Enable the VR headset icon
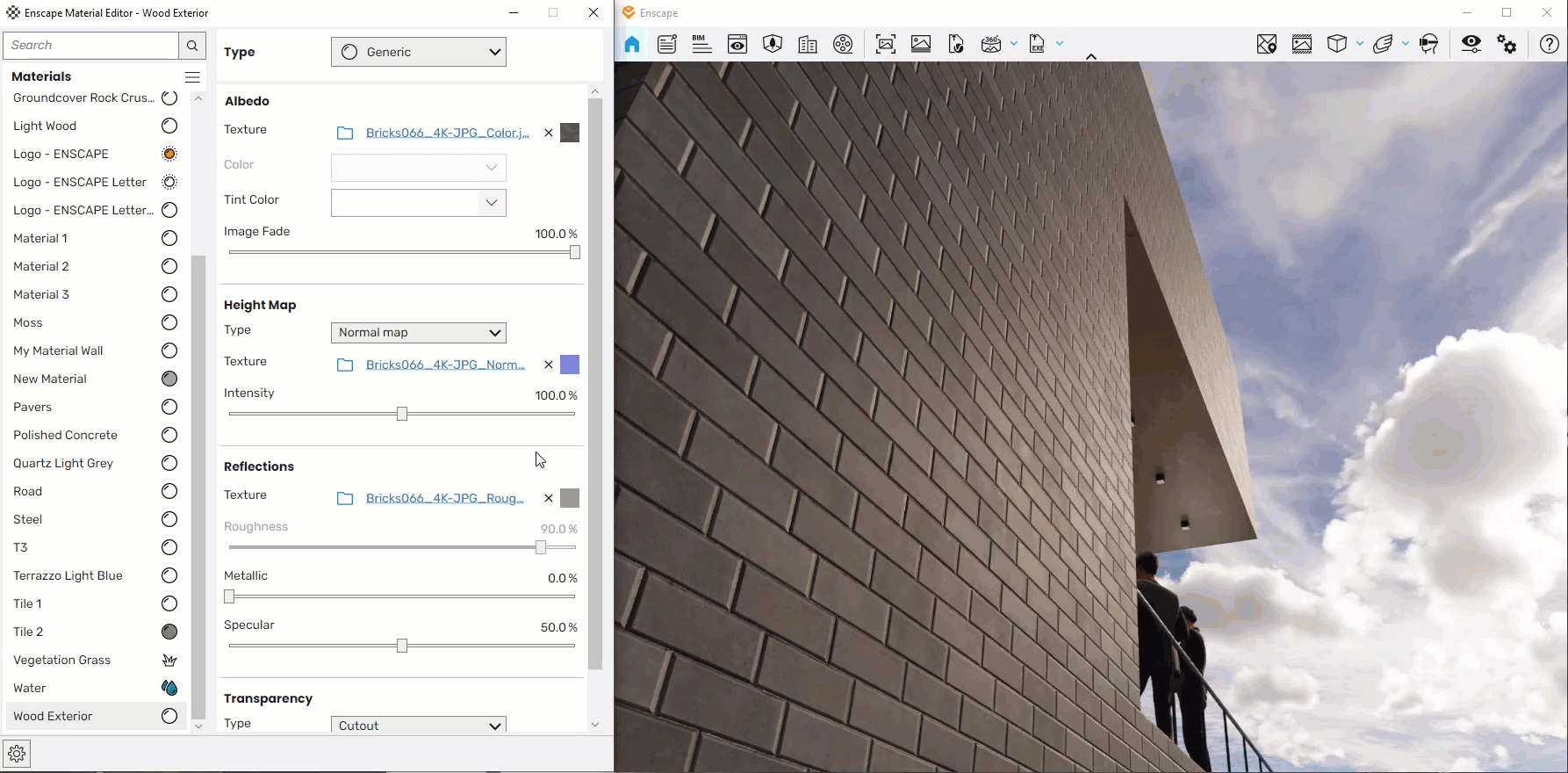The height and width of the screenshot is (773, 1568). [1428, 44]
